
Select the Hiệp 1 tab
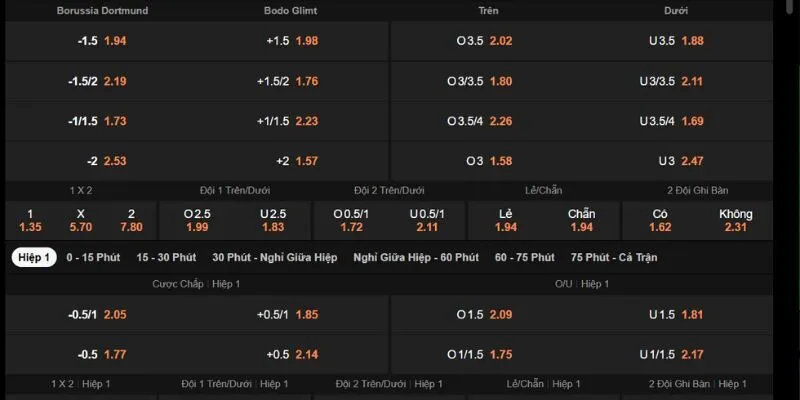(33, 257)
